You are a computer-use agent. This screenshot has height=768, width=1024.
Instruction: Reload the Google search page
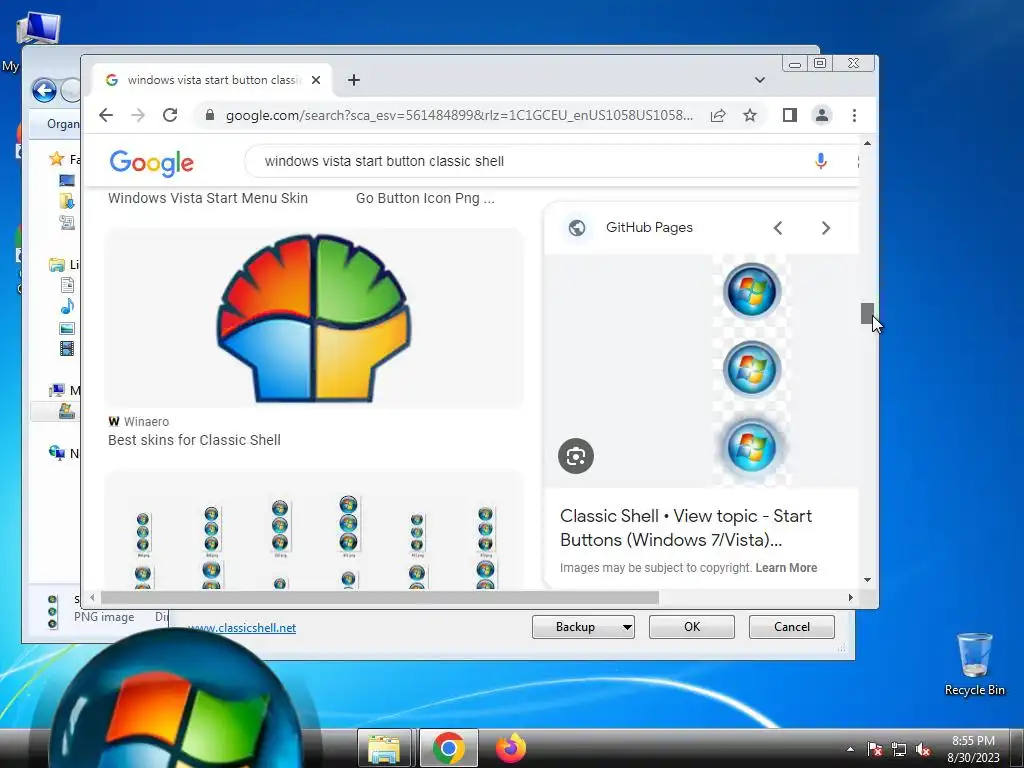coord(170,116)
